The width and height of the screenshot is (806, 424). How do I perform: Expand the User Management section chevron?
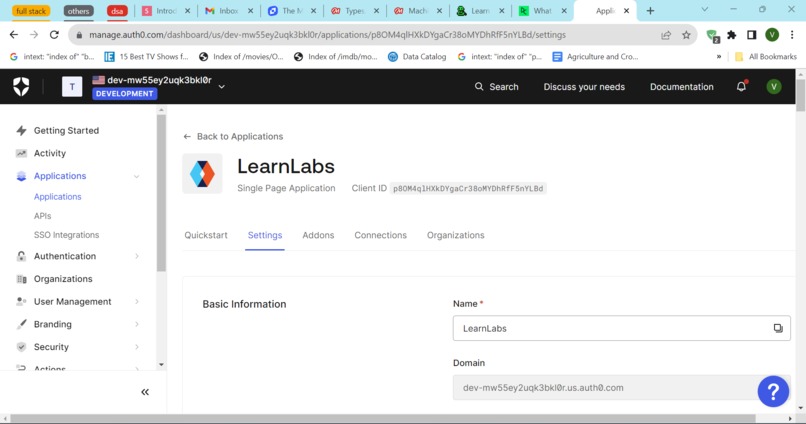[x=137, y=301]
